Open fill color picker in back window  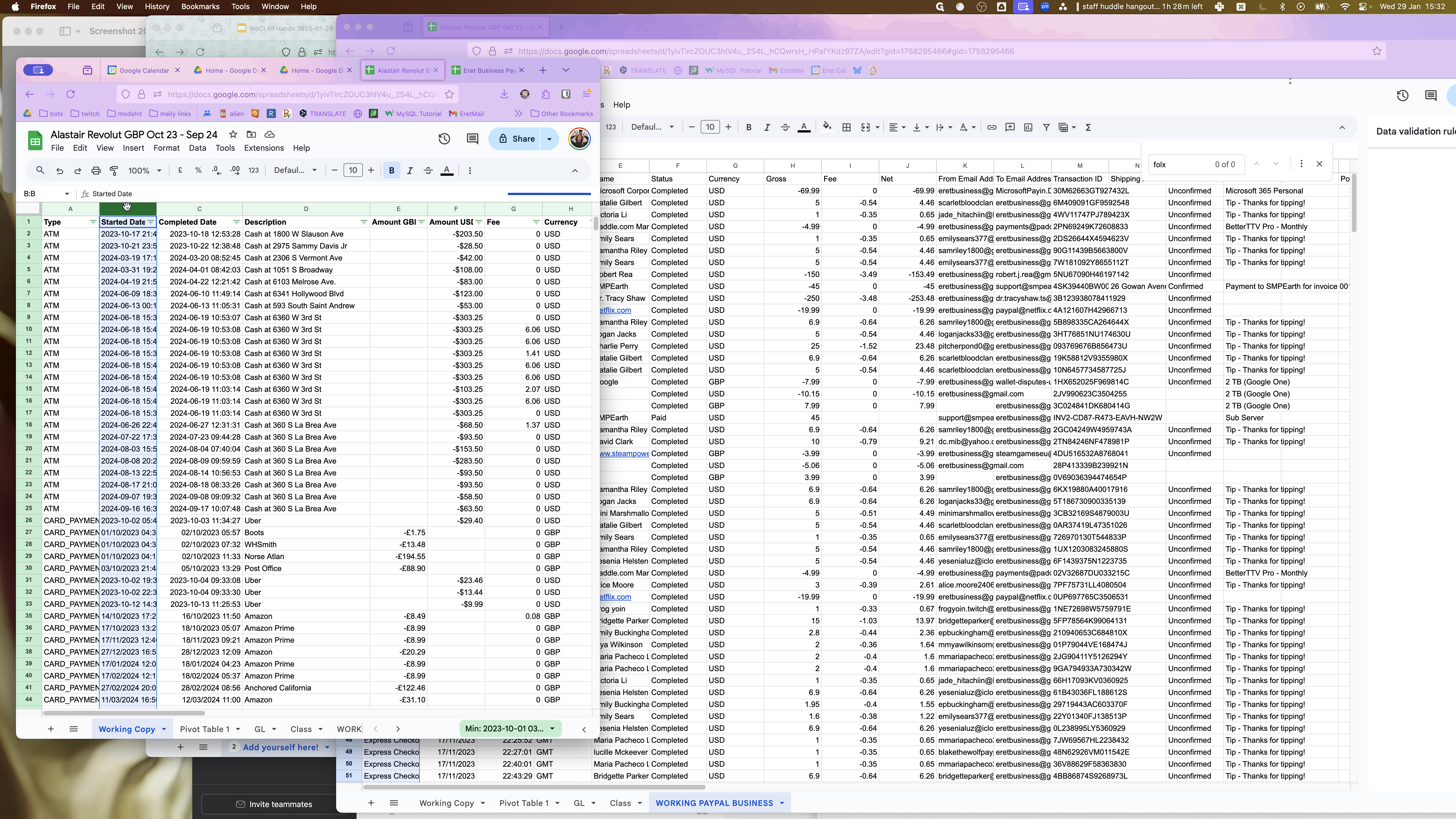[827, 127]
